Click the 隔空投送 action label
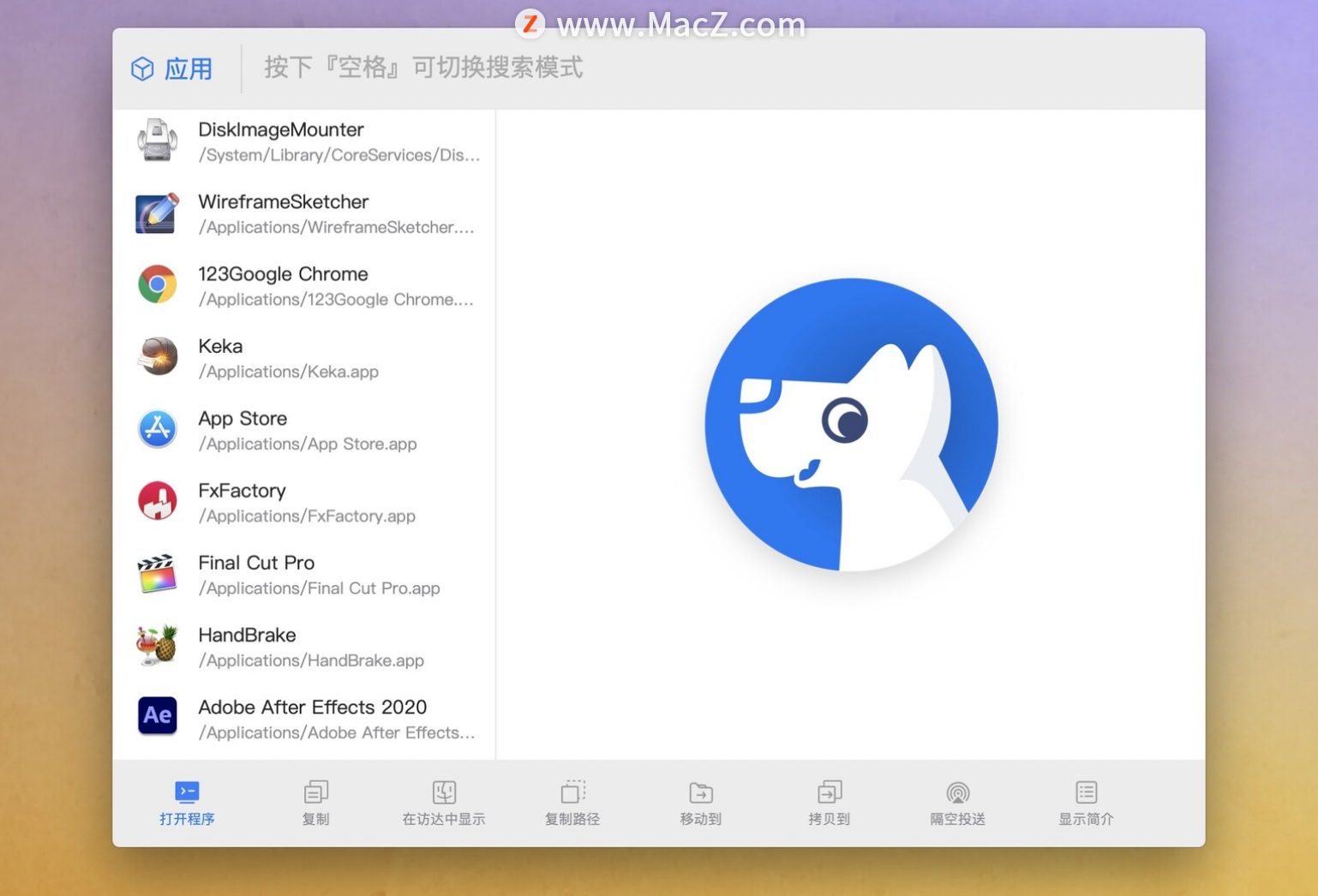Screen dimensions: 1318x896 [x=958, y=819]
